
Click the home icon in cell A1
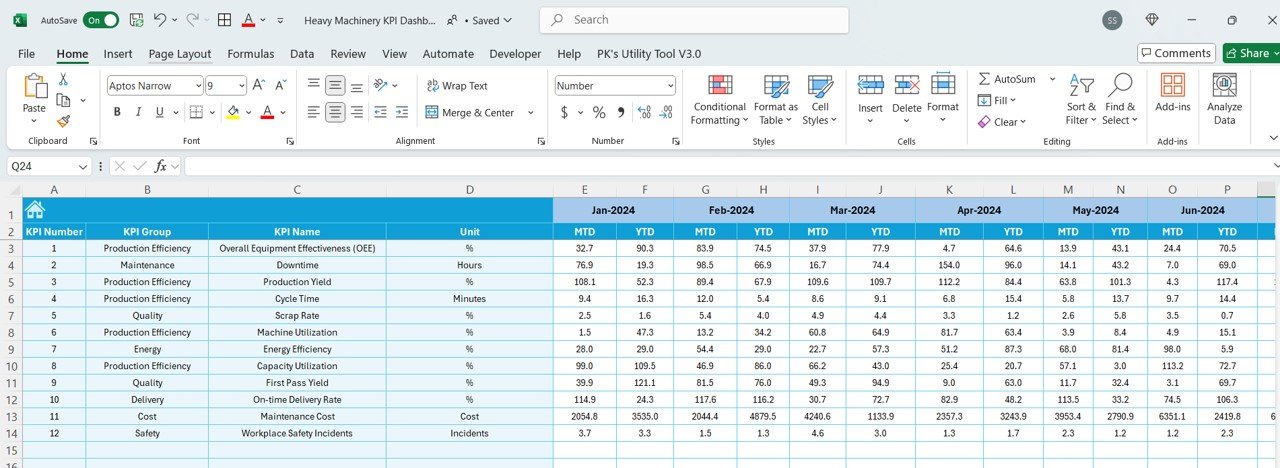[35, 209]
